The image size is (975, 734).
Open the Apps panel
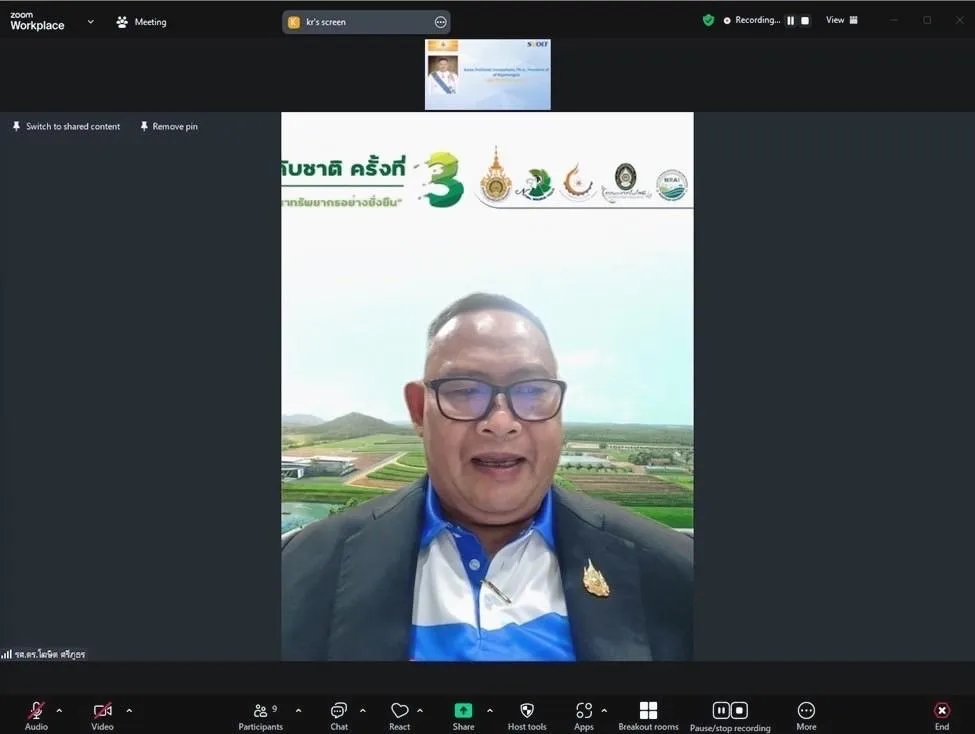[584, 711]
